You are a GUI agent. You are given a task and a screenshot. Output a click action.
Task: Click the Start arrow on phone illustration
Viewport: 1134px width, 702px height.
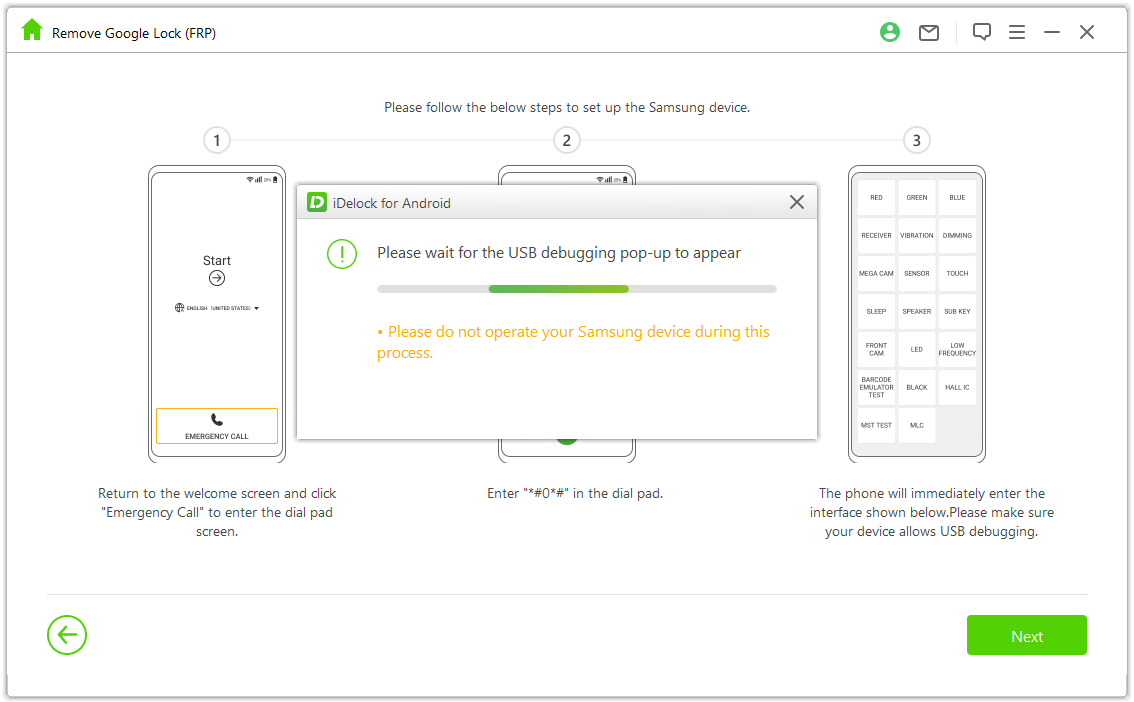point(217,278)
